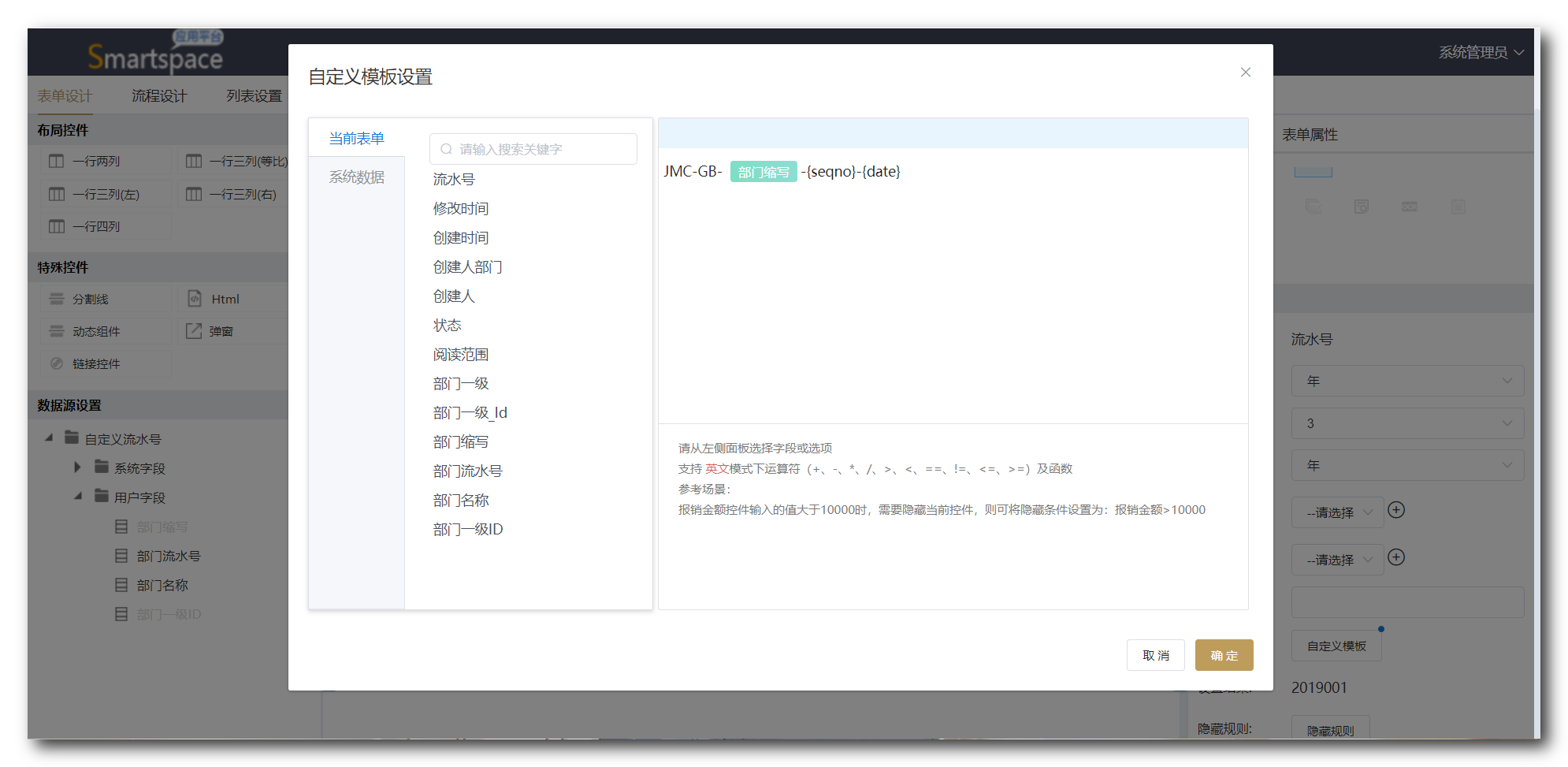Select the 分割线 divider control
The width and height of the screenshot is (1568, 767).
106,299
